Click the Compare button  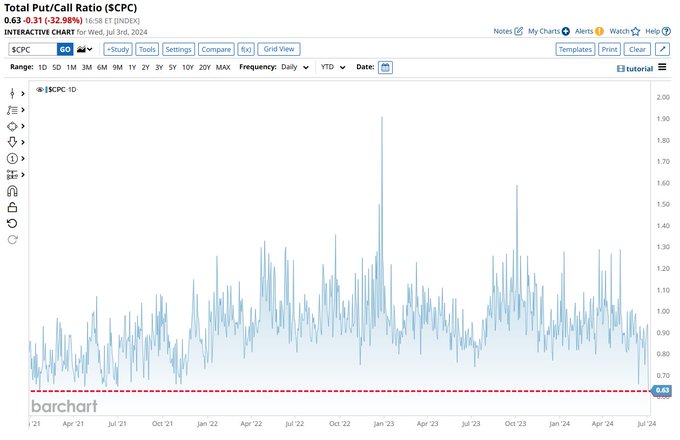(x=216, y=49)
